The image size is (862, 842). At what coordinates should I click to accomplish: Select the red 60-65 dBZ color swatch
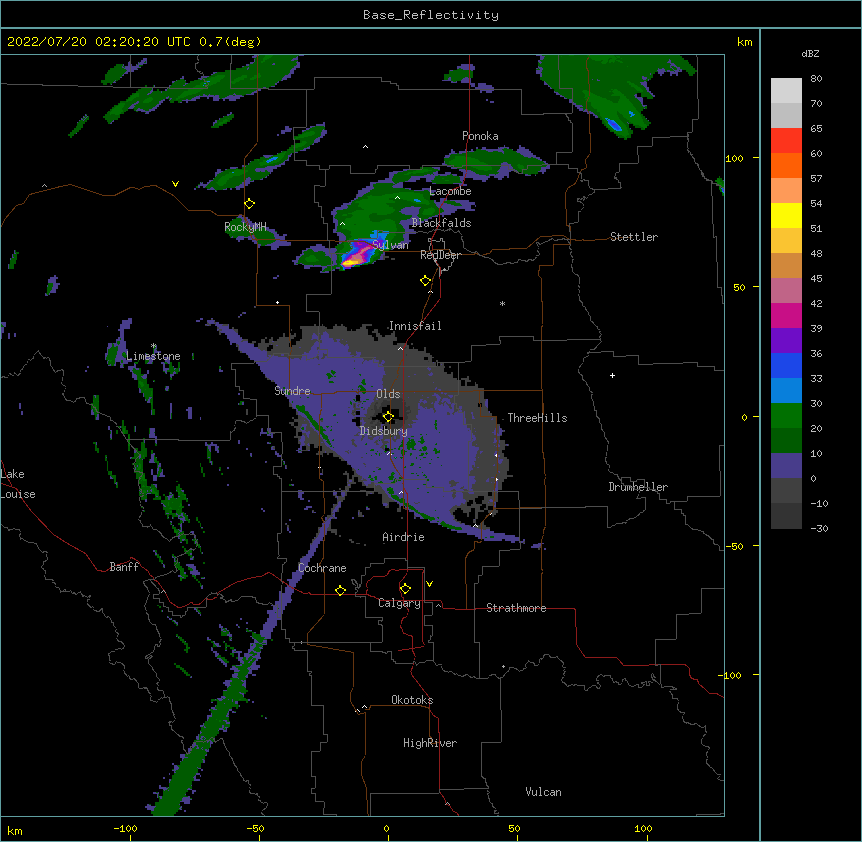786,141
